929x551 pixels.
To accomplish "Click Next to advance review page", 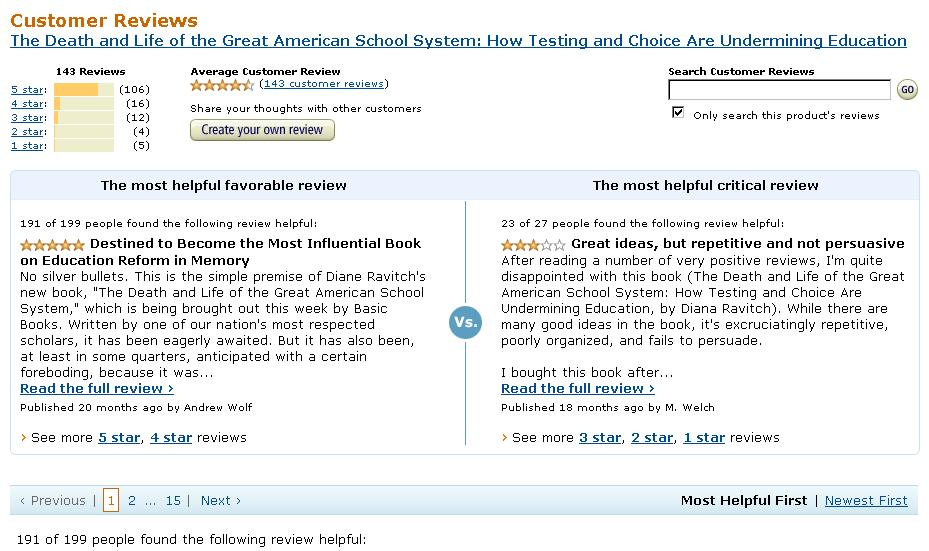I will 220,501.
